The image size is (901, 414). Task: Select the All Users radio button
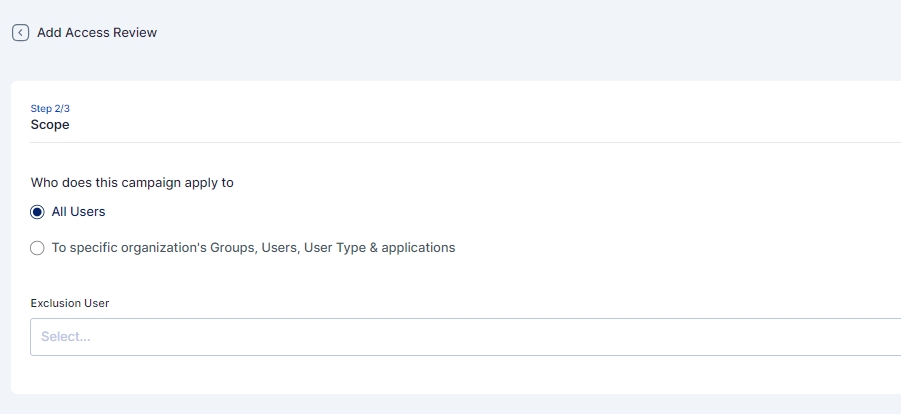coord(38,212)
